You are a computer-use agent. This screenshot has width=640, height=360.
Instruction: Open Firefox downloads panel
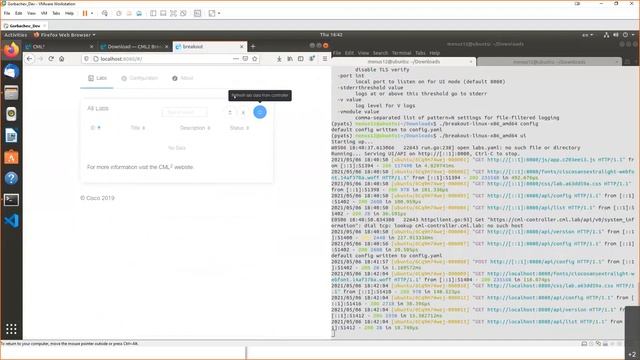pos(279,59)
